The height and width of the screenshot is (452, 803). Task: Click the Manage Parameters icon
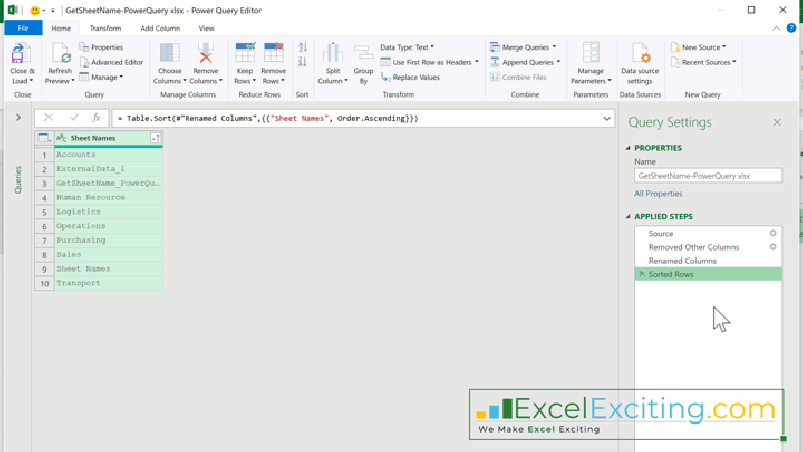[x=591, y=54]
